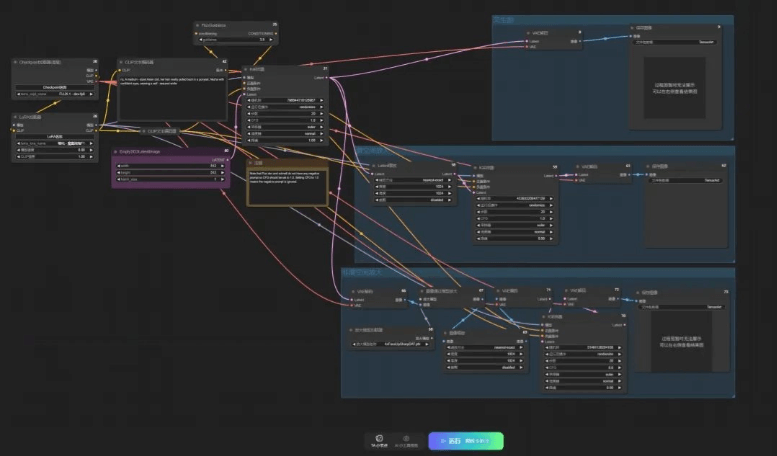The height and width of the screenshot is (456, 777).
Task: Collapse the EmptySD3LatentImage node via title dot
Action: pos(117,151)
